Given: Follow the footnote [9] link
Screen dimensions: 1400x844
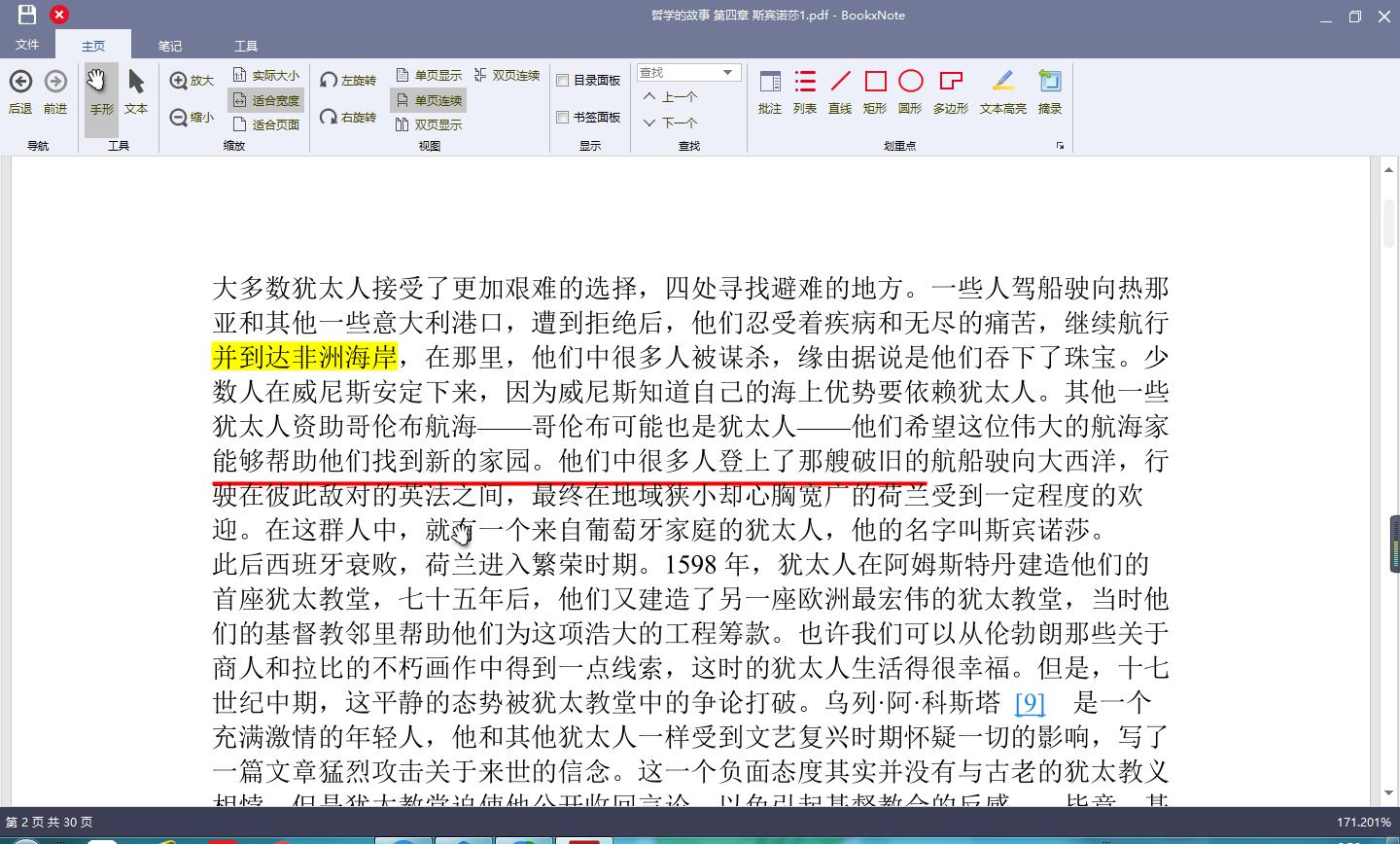Looking at the screenshot, I should pos(1030,702).
